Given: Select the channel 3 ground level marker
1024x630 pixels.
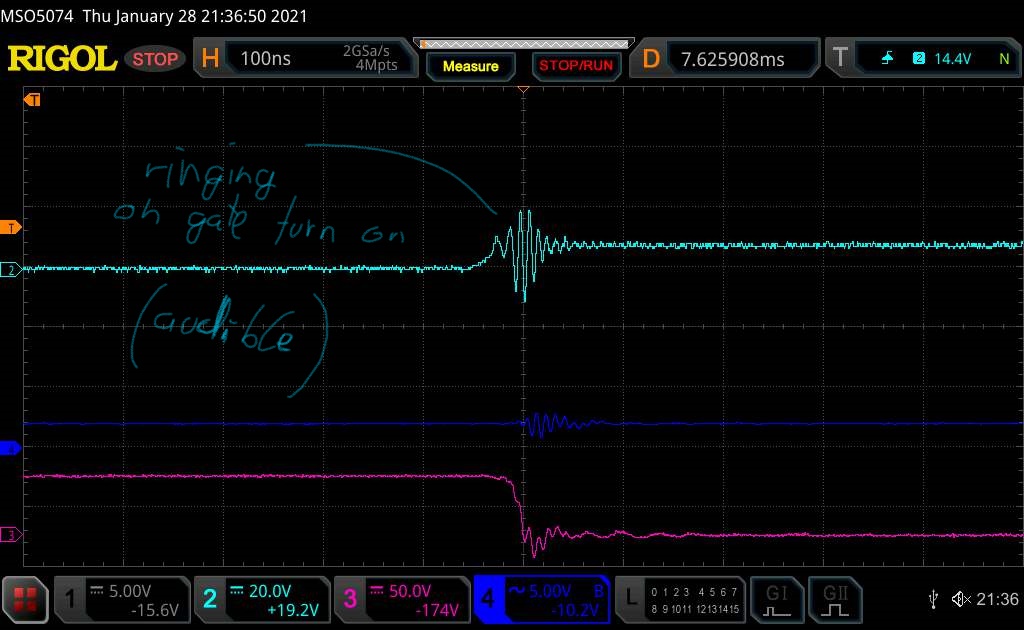Looking at the screenshot, I should [x=10, y=535].
